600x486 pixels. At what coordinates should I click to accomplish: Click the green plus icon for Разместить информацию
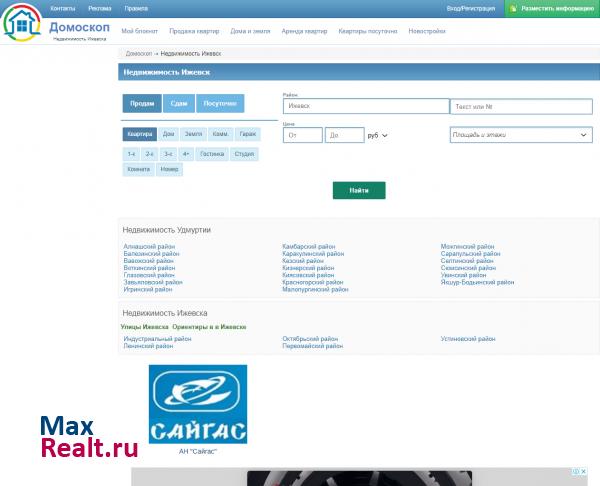tap(512, 8)
